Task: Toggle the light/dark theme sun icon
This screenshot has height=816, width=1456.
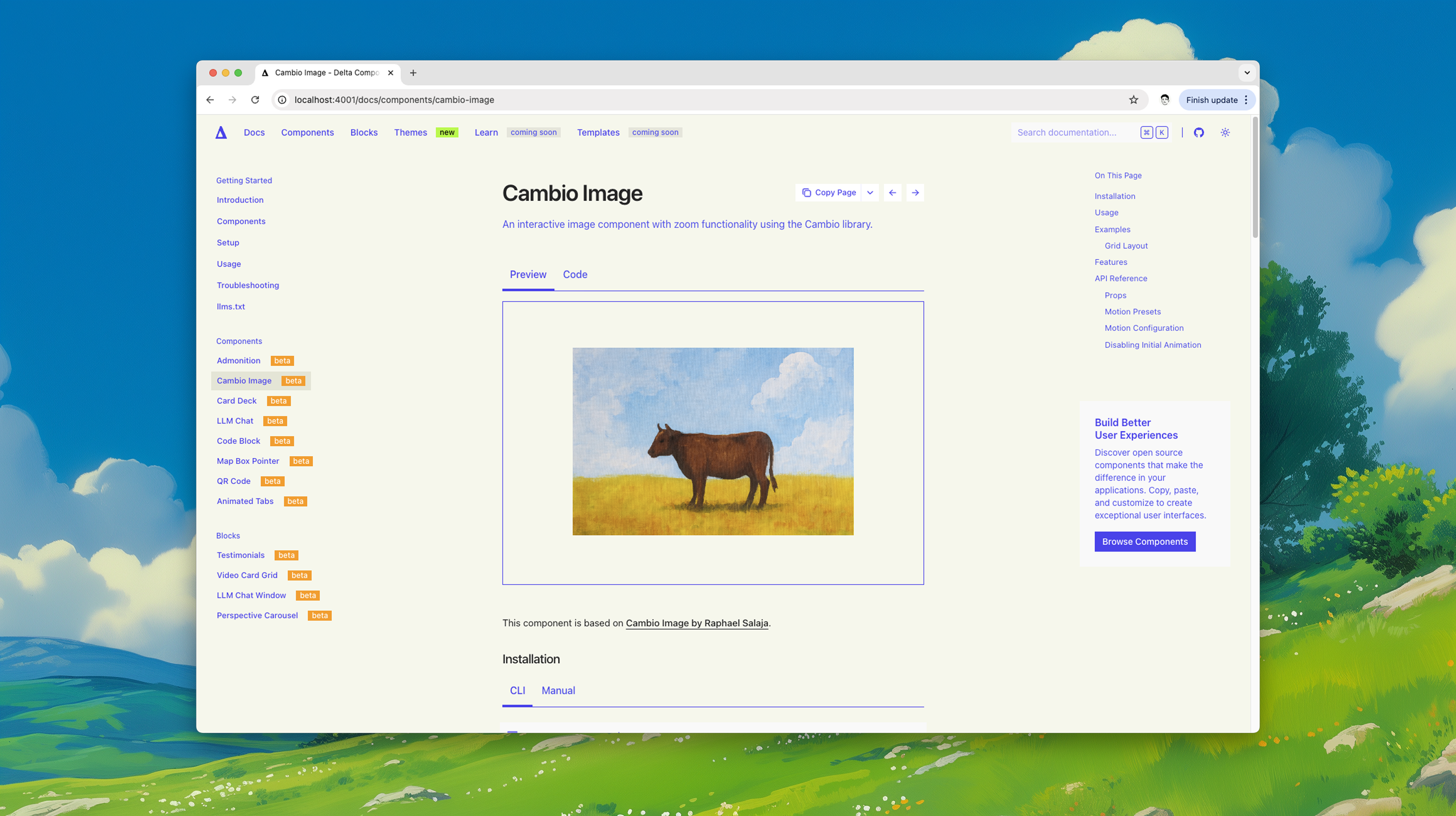Action: coord(1225,132)
